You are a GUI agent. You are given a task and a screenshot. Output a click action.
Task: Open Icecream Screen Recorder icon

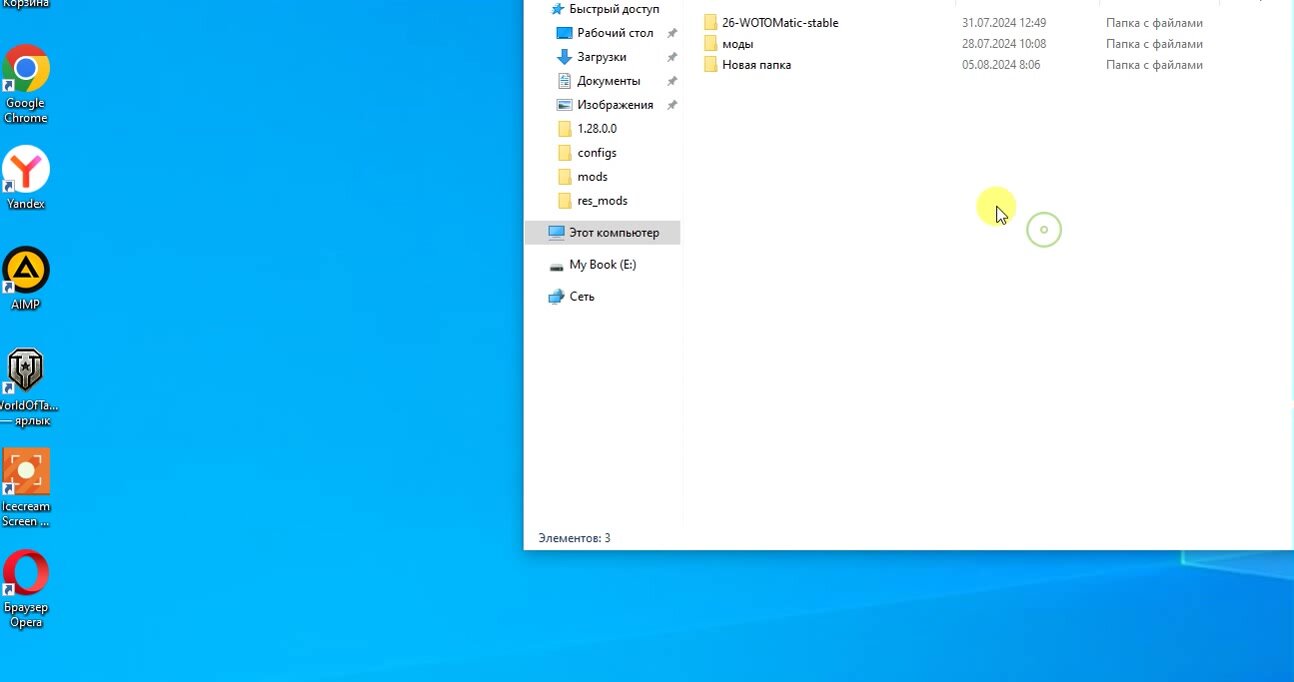click(26, 472)
